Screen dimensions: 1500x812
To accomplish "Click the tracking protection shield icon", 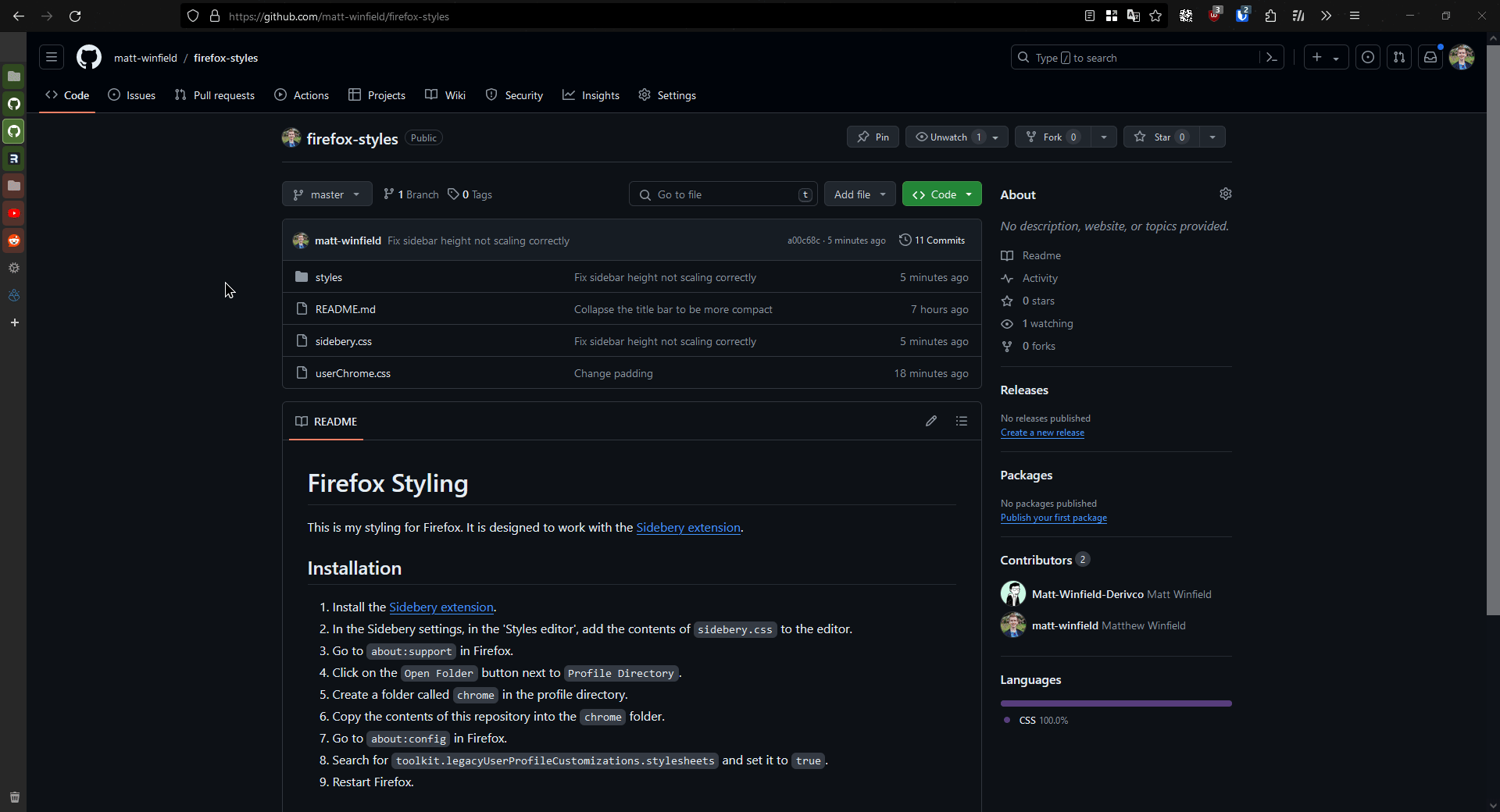I will [x=193, y=16].
